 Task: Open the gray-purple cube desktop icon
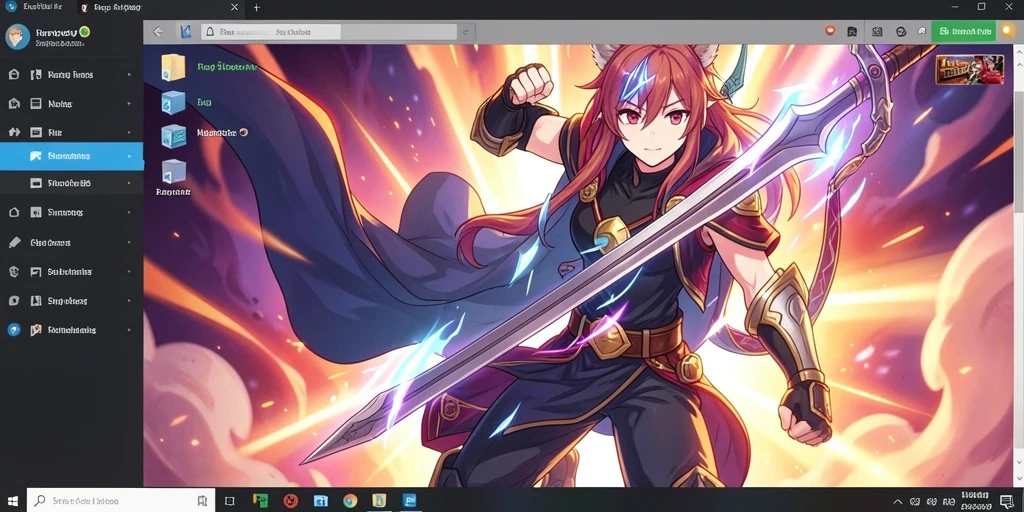pyautogui.click(x=174, y=172)
